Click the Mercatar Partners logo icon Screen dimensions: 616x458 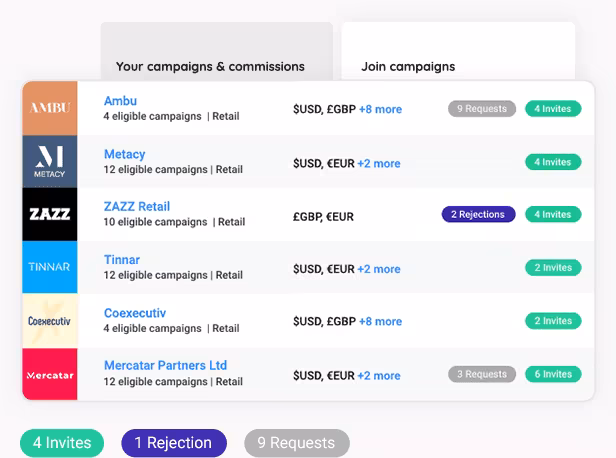49,375
